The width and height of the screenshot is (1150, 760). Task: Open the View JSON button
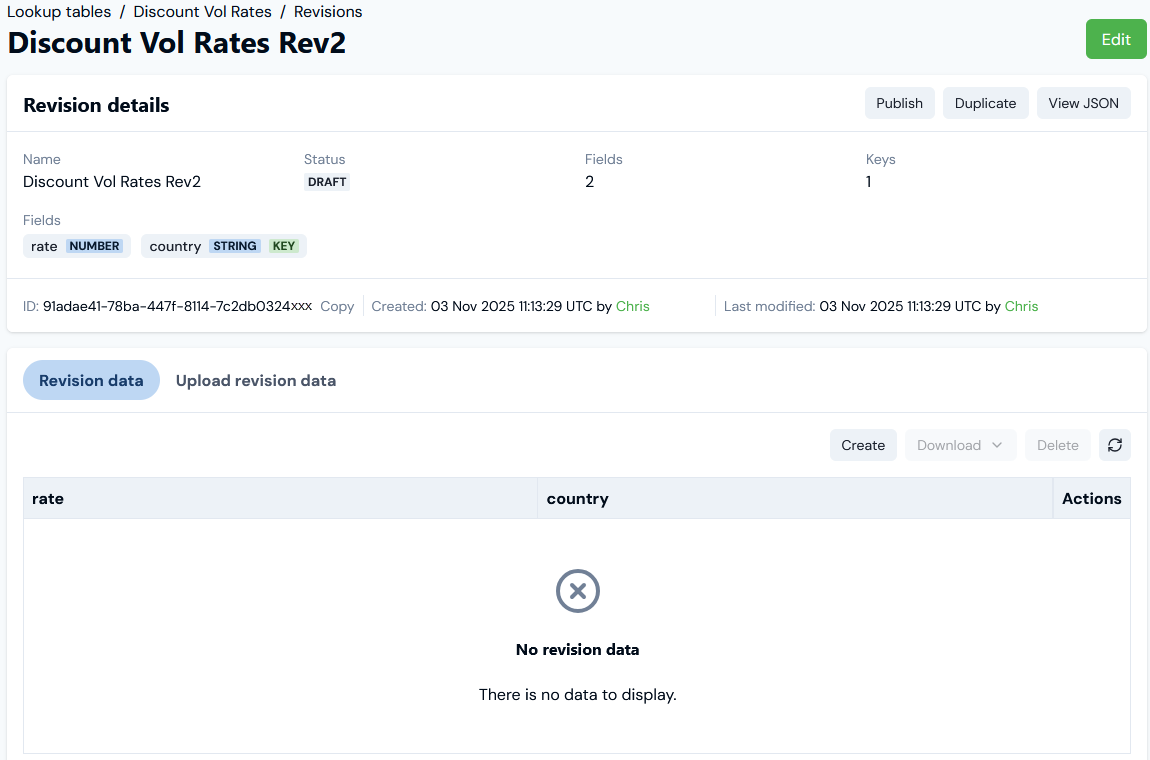(x=1083, y=103)
